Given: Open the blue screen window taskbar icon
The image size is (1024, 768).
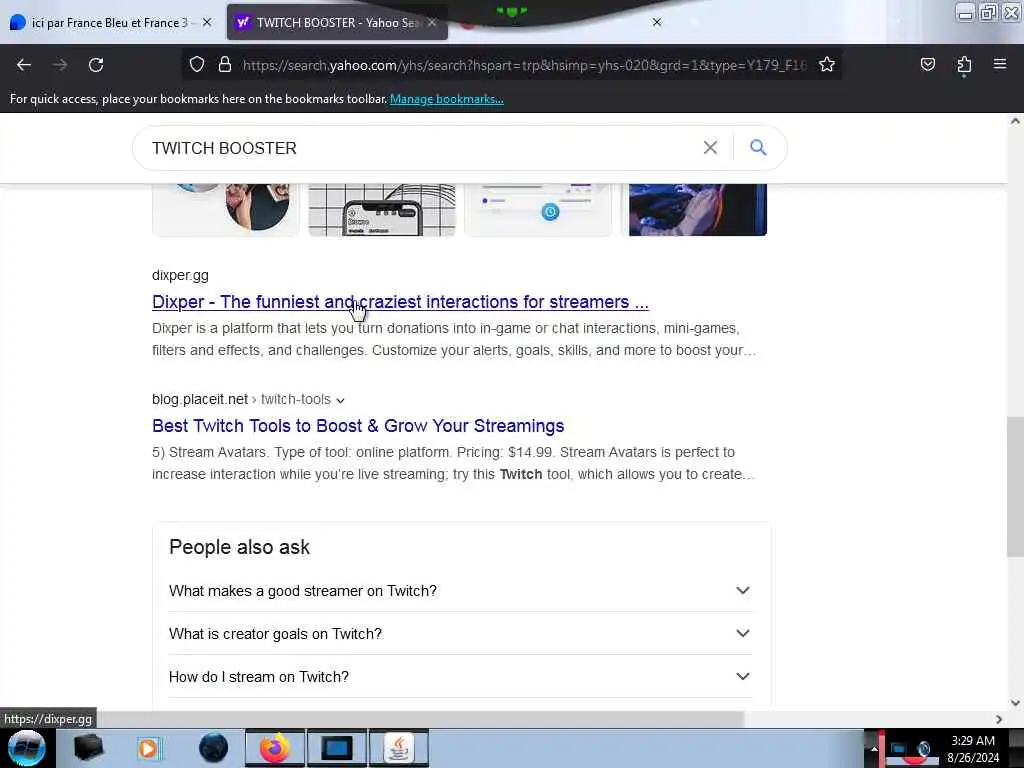Looking at the screenshot, I should coord(337,748).
